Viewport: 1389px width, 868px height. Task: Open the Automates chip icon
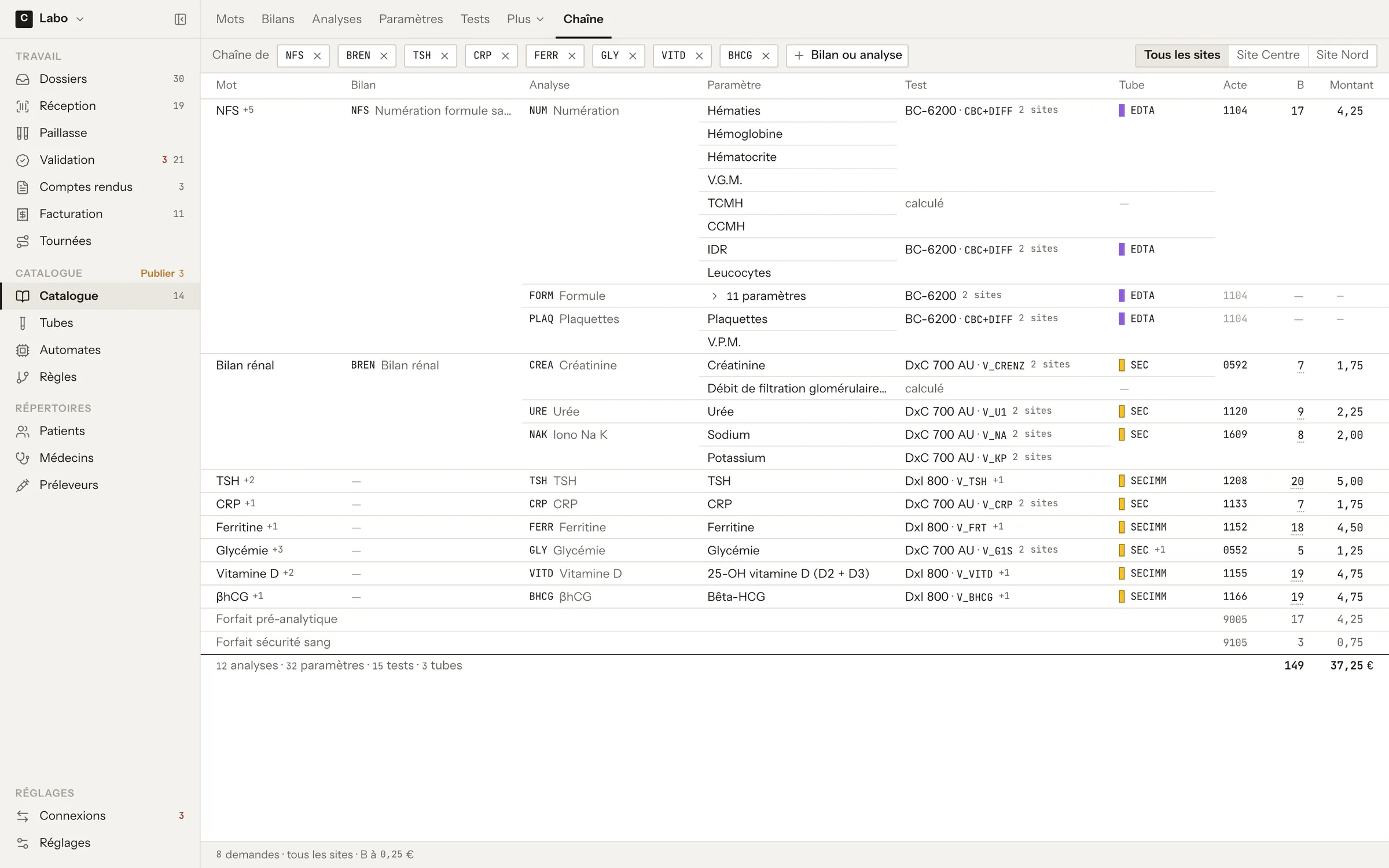pos(23,350)
